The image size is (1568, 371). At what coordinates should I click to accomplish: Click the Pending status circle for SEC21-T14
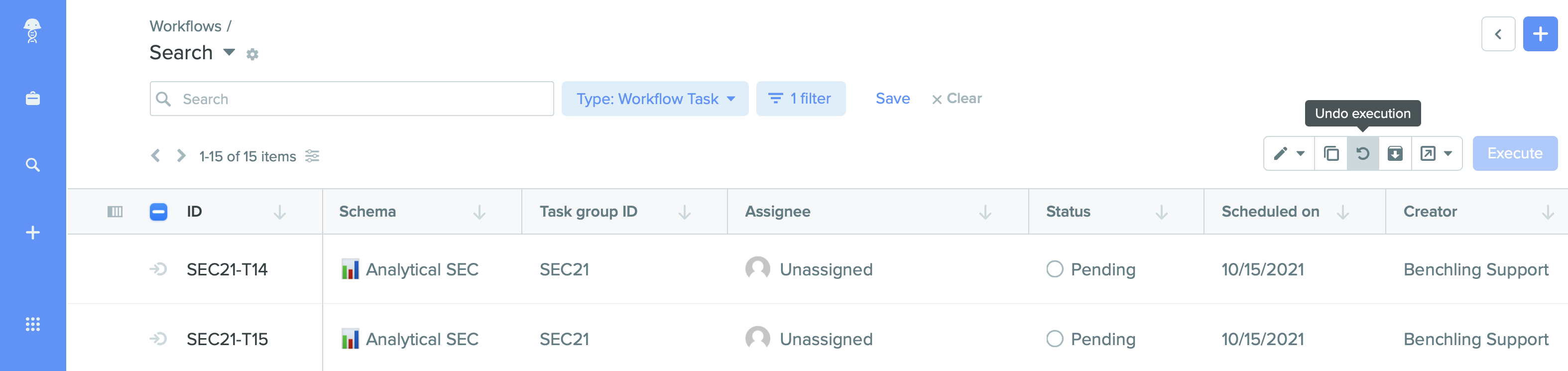[x=1054, y=268]
